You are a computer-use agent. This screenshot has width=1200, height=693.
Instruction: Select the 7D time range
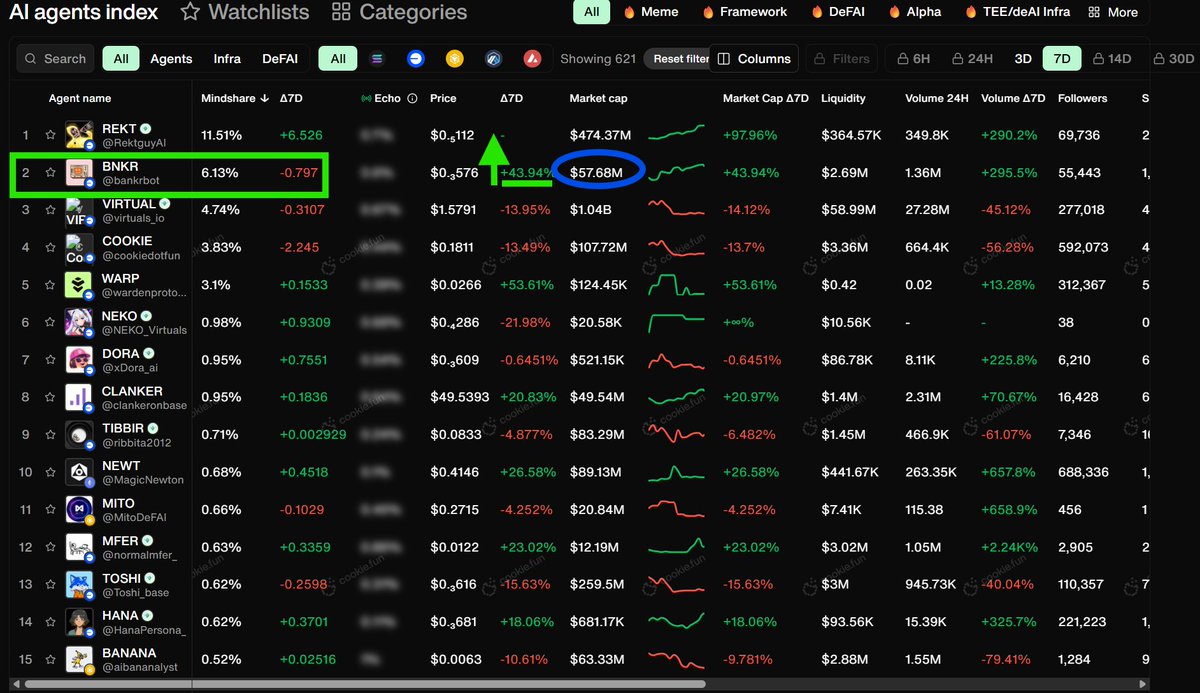click(1062, 58)
